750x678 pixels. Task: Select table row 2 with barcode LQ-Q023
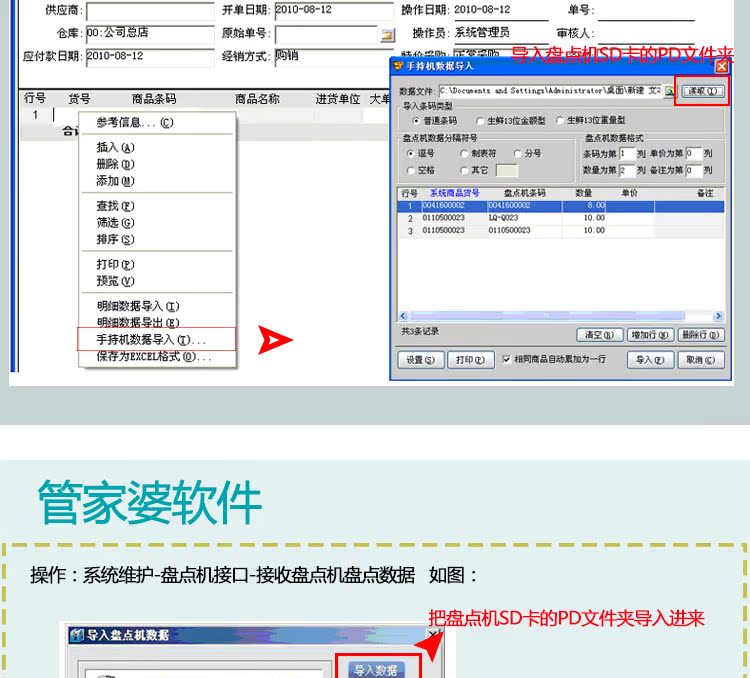pyautogui.click(x=561, y=218)
